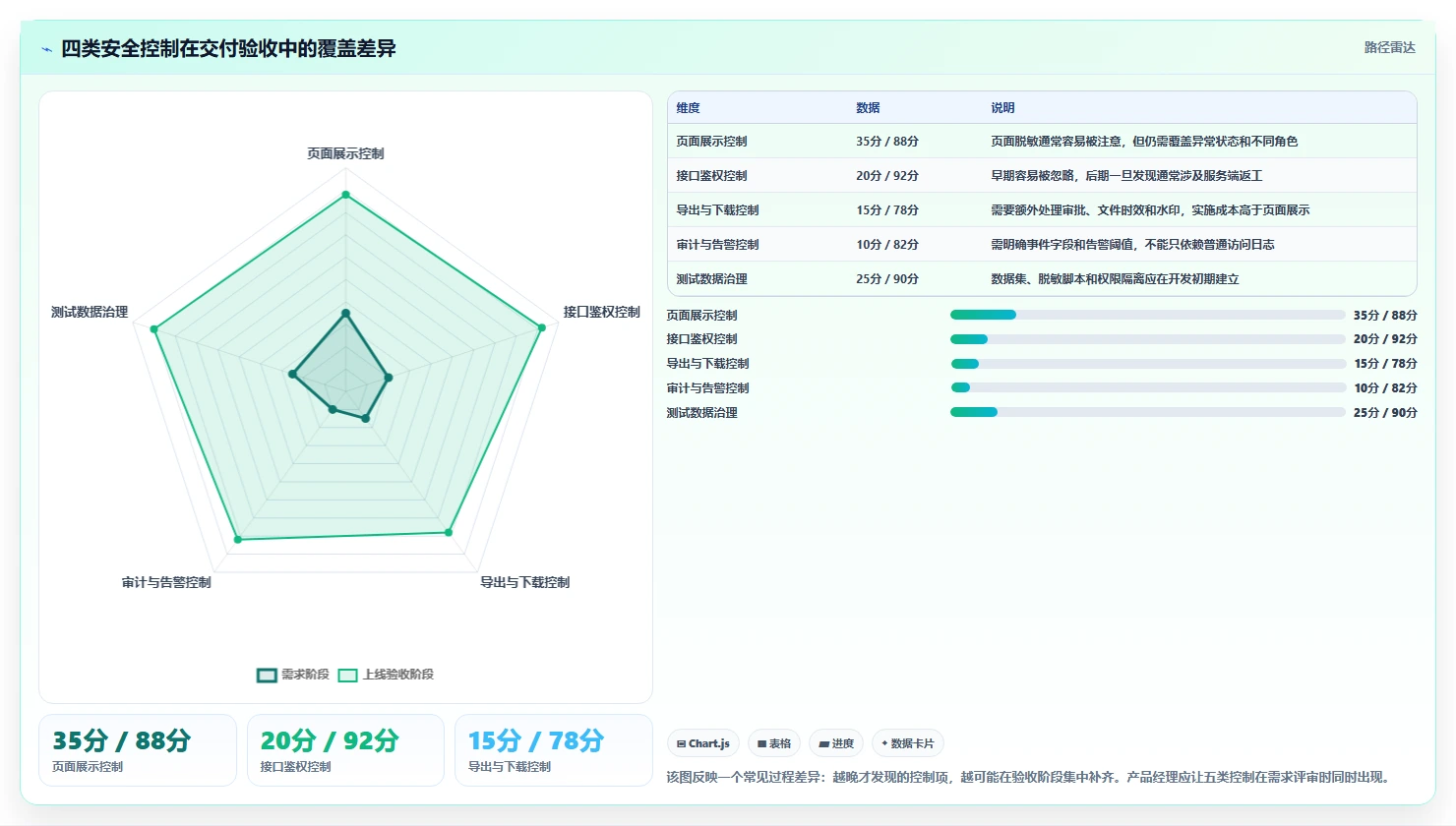Click the 说明 column header
This screenshot has width=1456, height=826.
pos(1002,108)
